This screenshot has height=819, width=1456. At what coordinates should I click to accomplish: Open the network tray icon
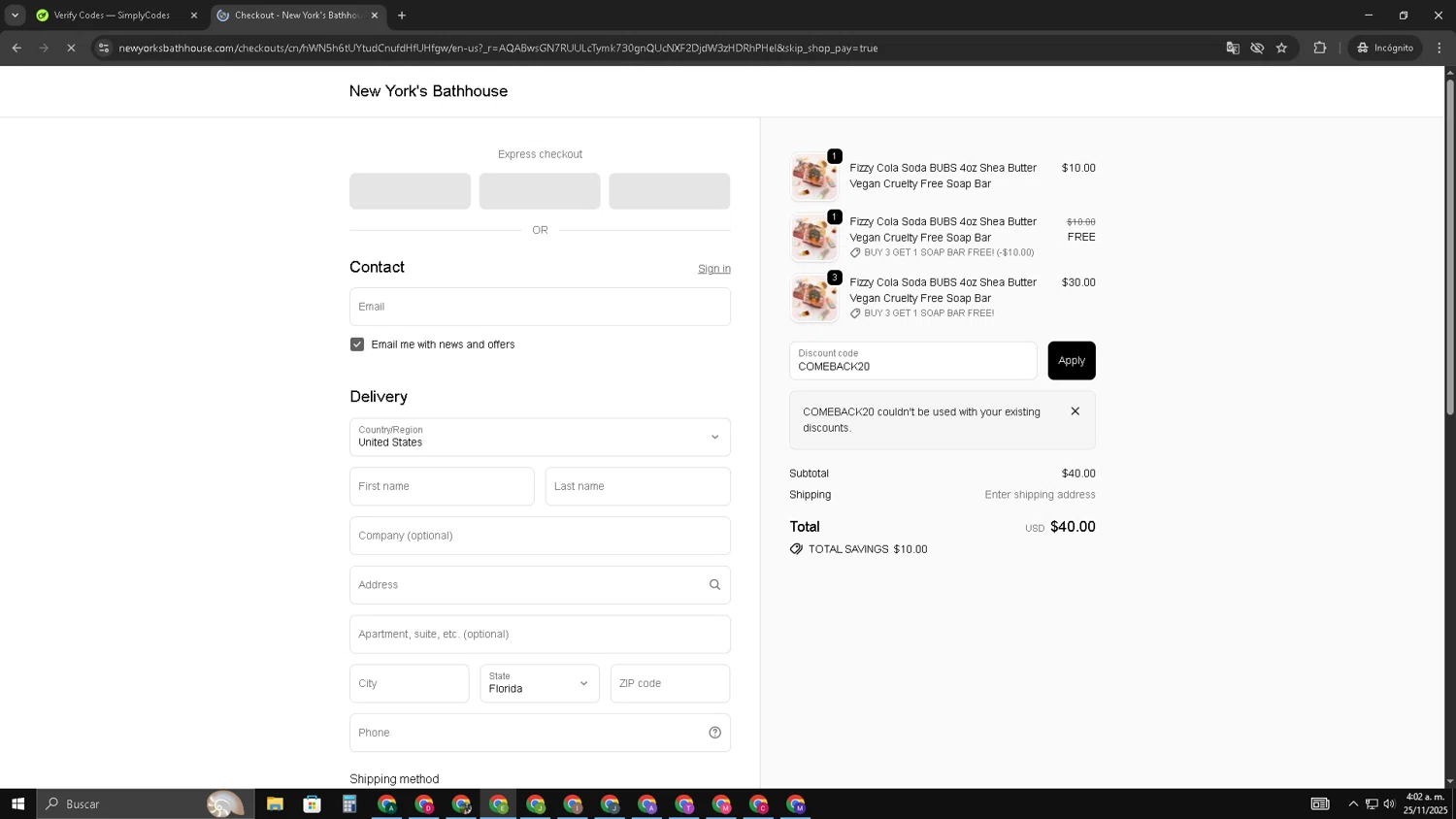click(x=1372, y=803)
